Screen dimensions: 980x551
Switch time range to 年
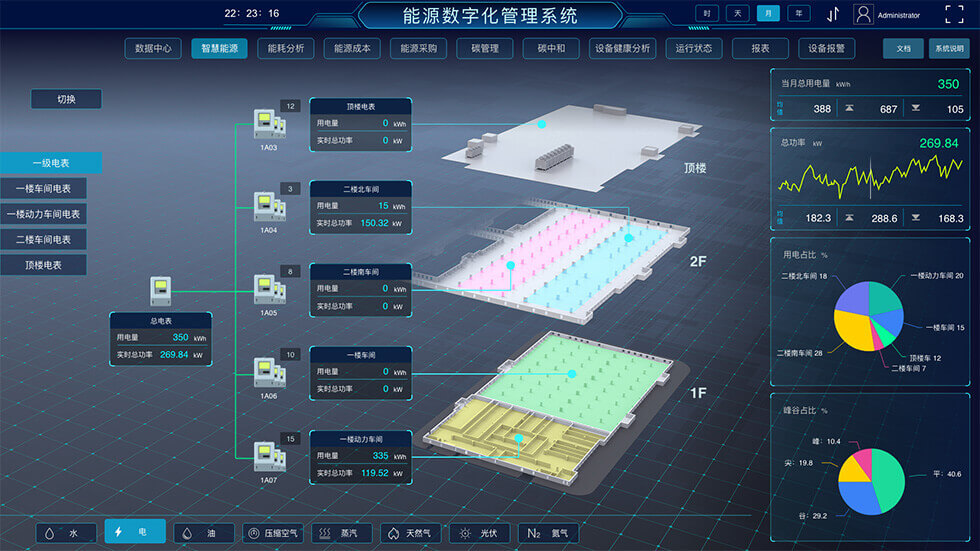799,14
